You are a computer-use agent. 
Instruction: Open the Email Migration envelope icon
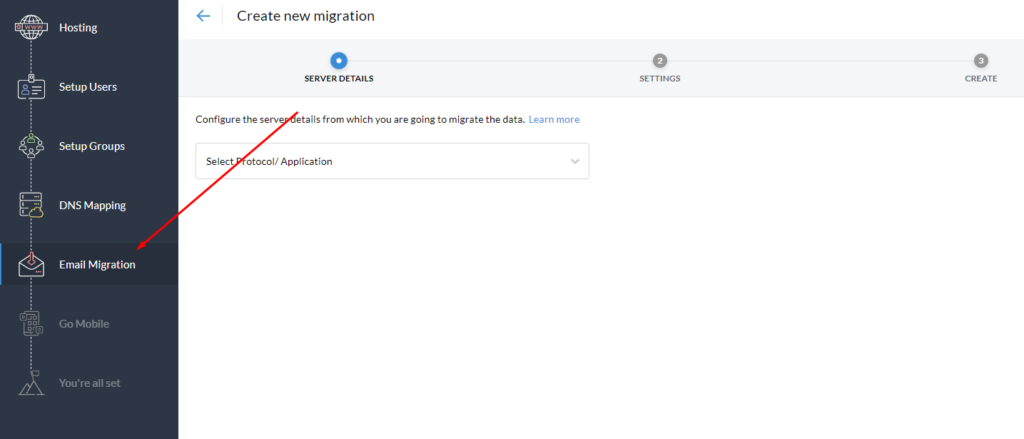pyautogui.click(x=31, y=265)
